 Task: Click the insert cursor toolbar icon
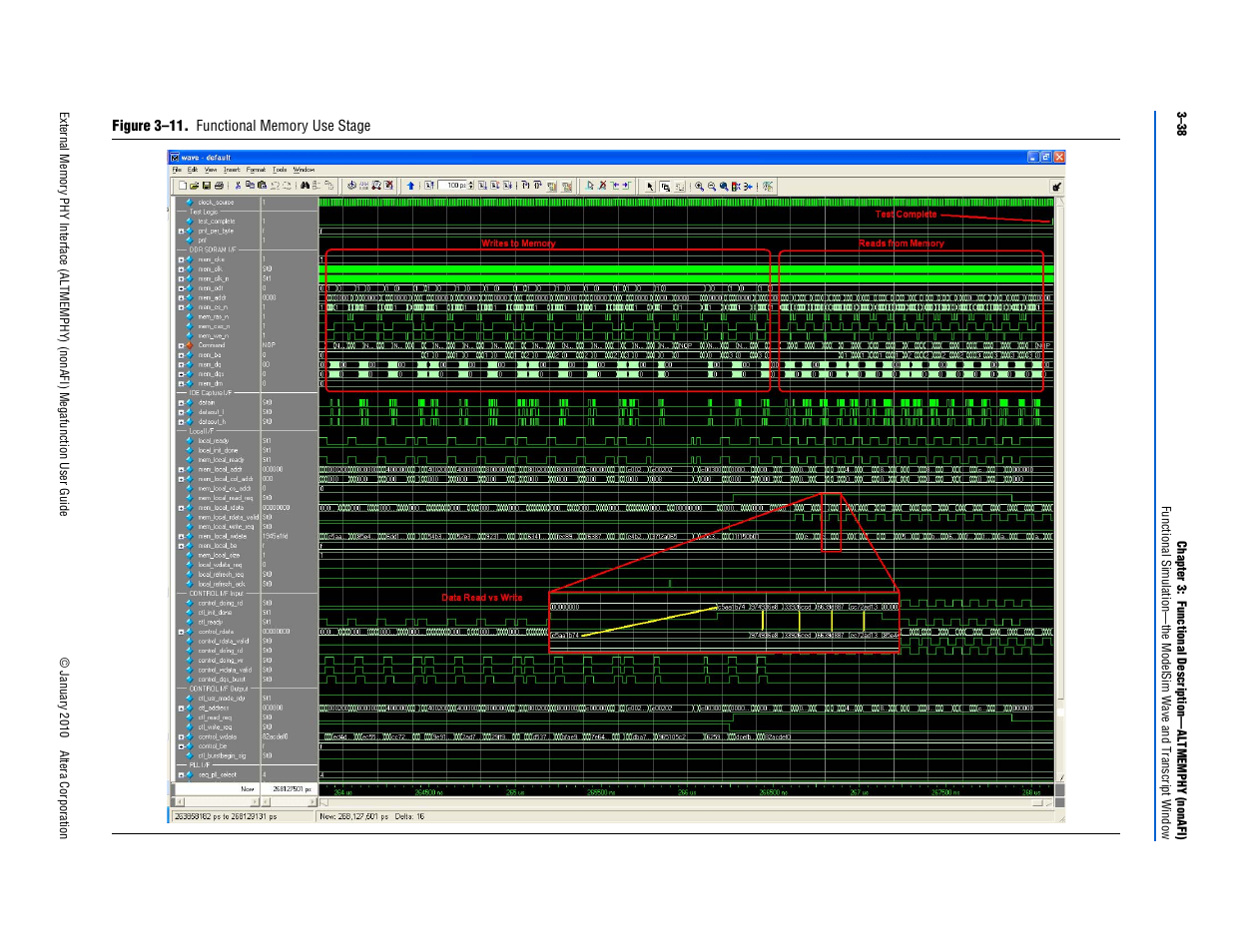click(590, 186)
